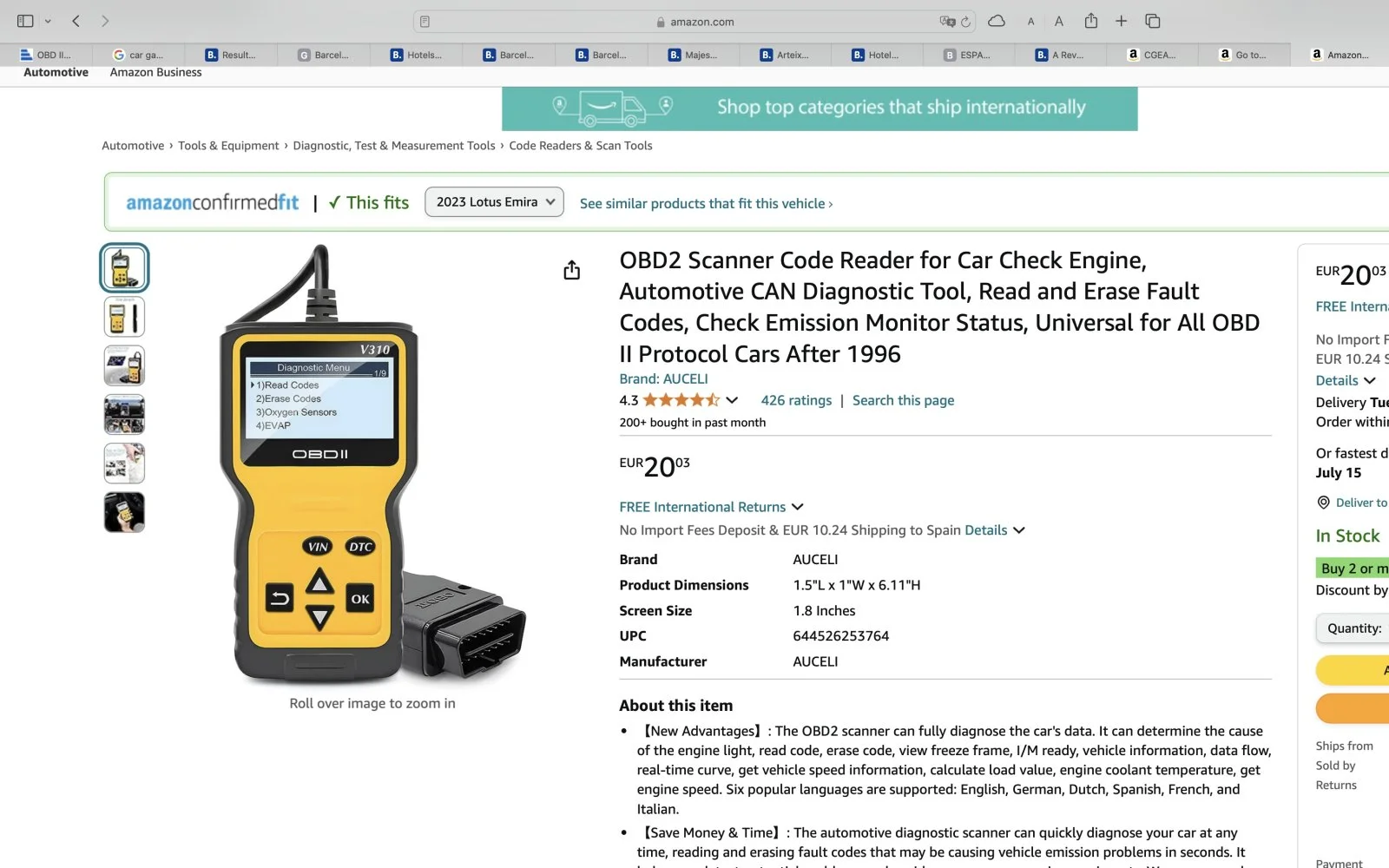Go back with the browser back arrow
1389x868 pixels.
[76, 21]
